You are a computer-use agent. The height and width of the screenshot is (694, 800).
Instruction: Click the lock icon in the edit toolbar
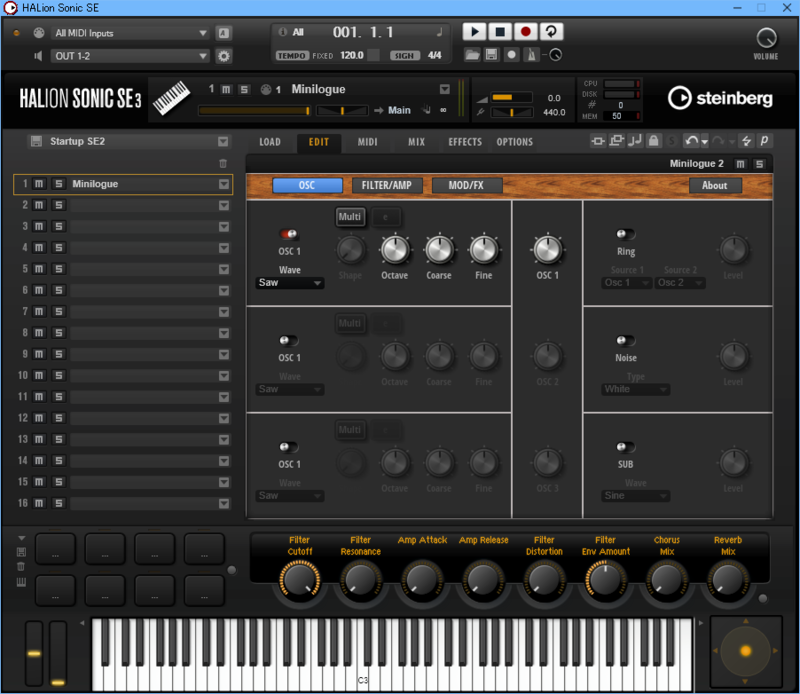pyautogui.click(x=653, y=141)
